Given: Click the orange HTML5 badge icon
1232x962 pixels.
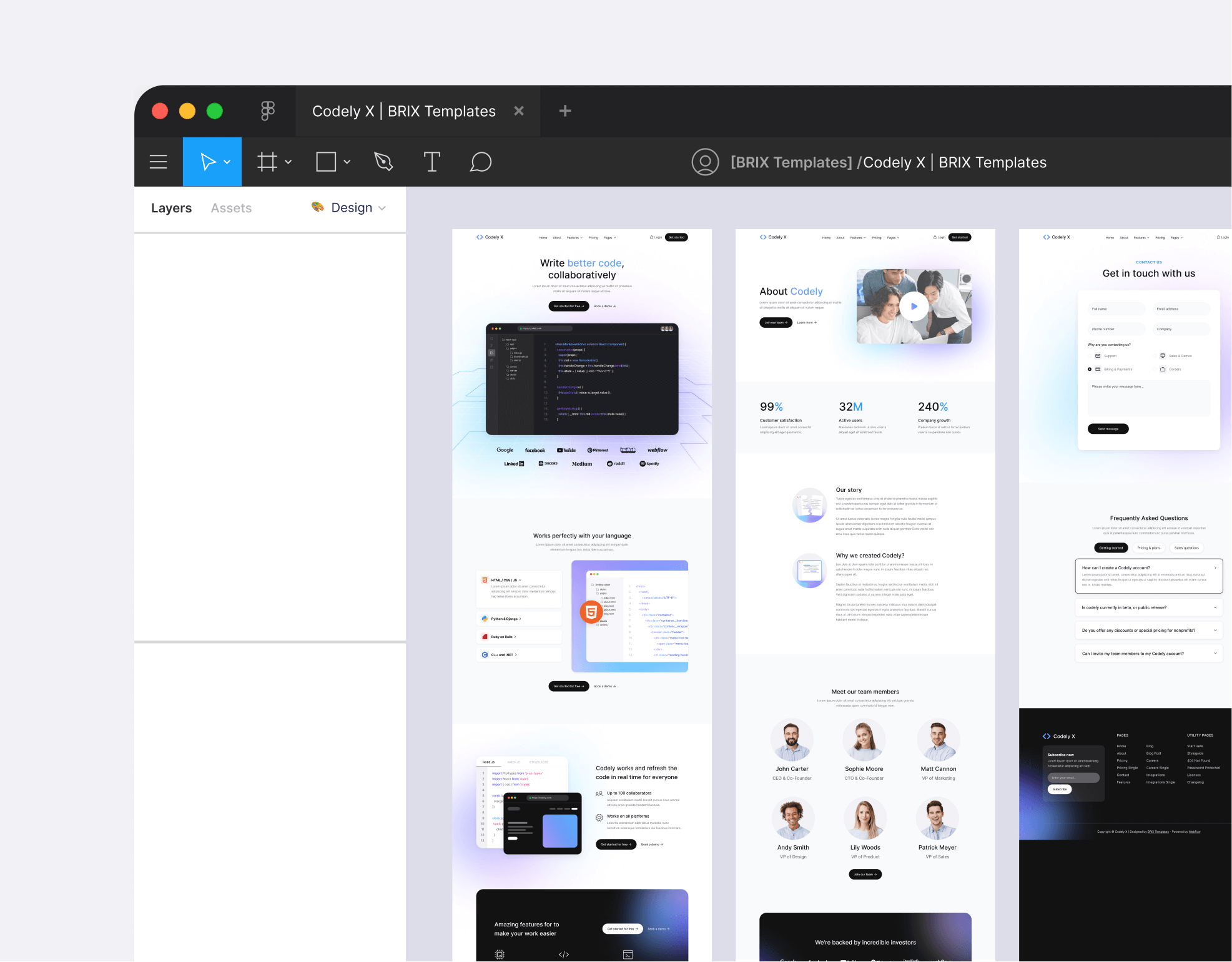Looking at the screenshot, I should coord(591,612).
